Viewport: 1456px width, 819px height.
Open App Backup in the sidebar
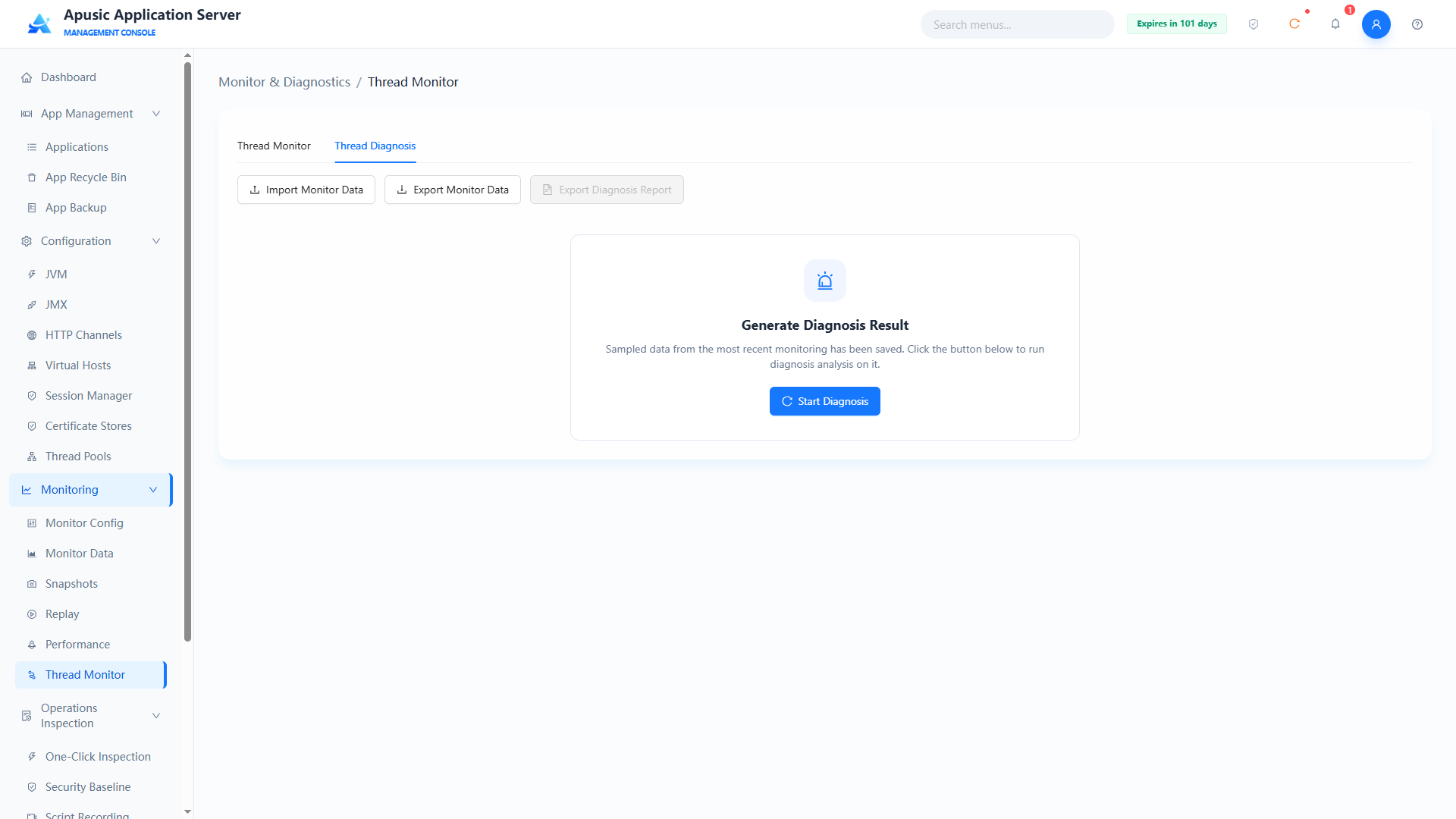[x=91, y=208]
